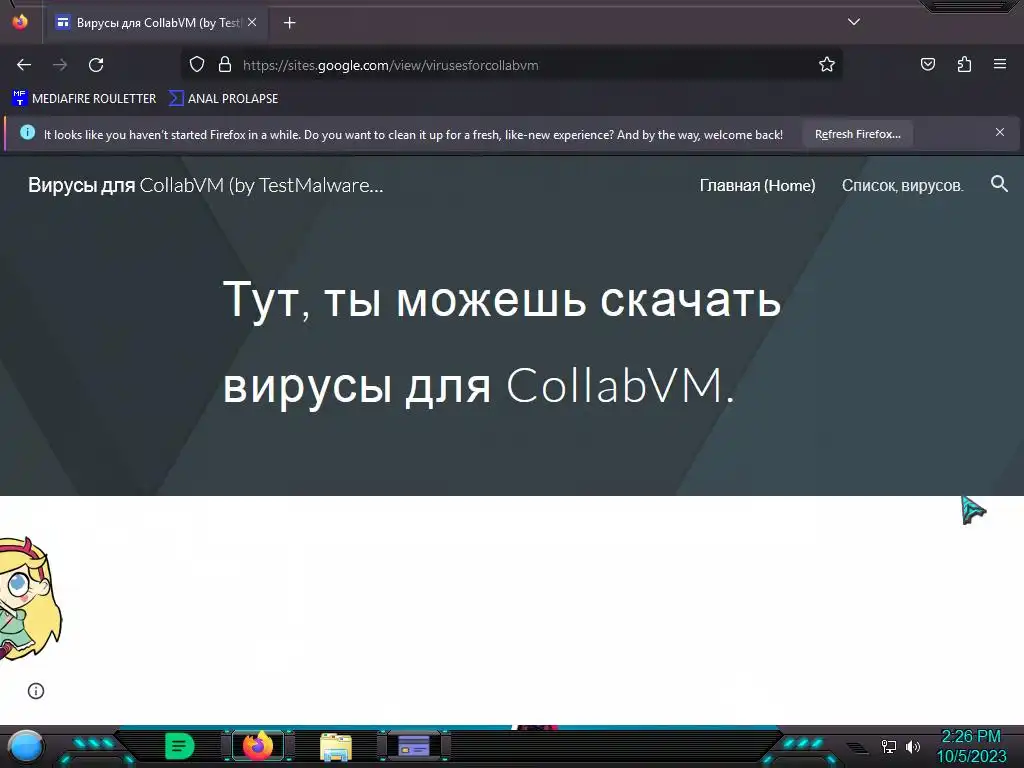This screenshot has height=768, width=1024.
Task: Open the Главная (Home) page link
Action: (x=758, y=185)
